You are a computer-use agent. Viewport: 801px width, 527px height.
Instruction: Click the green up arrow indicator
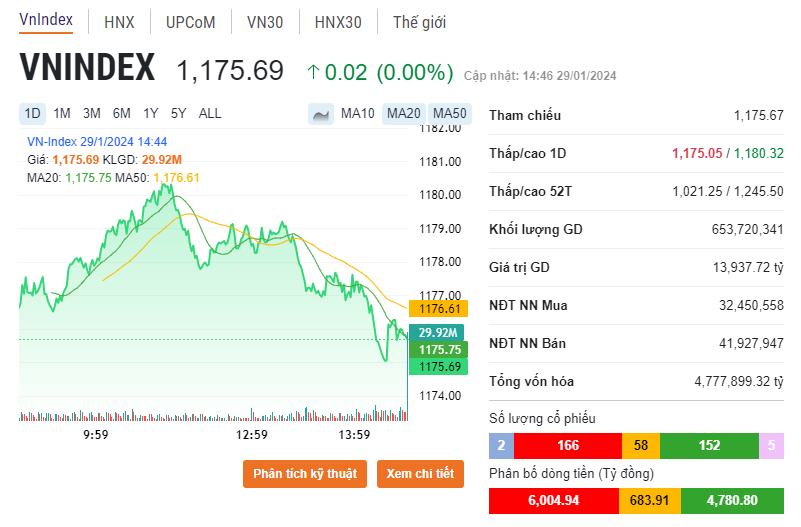tap(313, 71)
